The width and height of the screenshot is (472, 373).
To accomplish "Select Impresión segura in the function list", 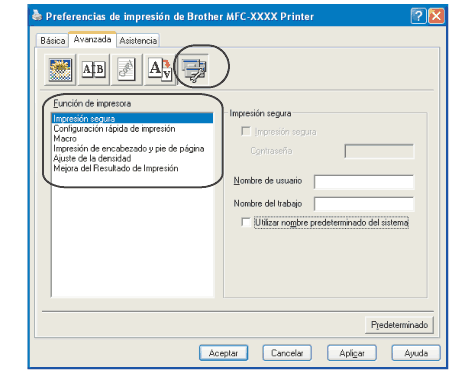I will click(133, 118).
